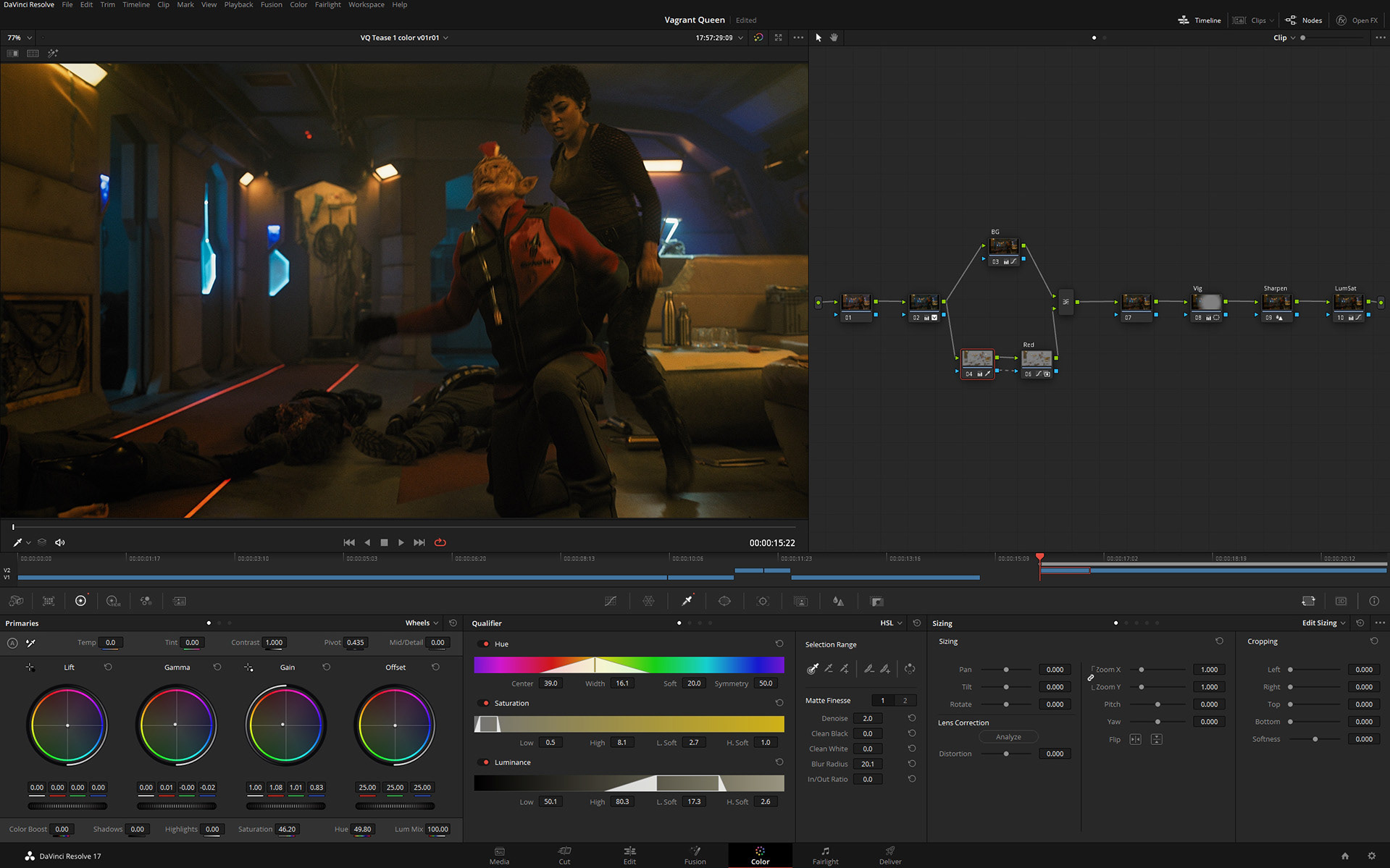Show the Timeline panel button
Image resolution: width=1390 pixels, height=868 pixels.
click(1199, 20)
